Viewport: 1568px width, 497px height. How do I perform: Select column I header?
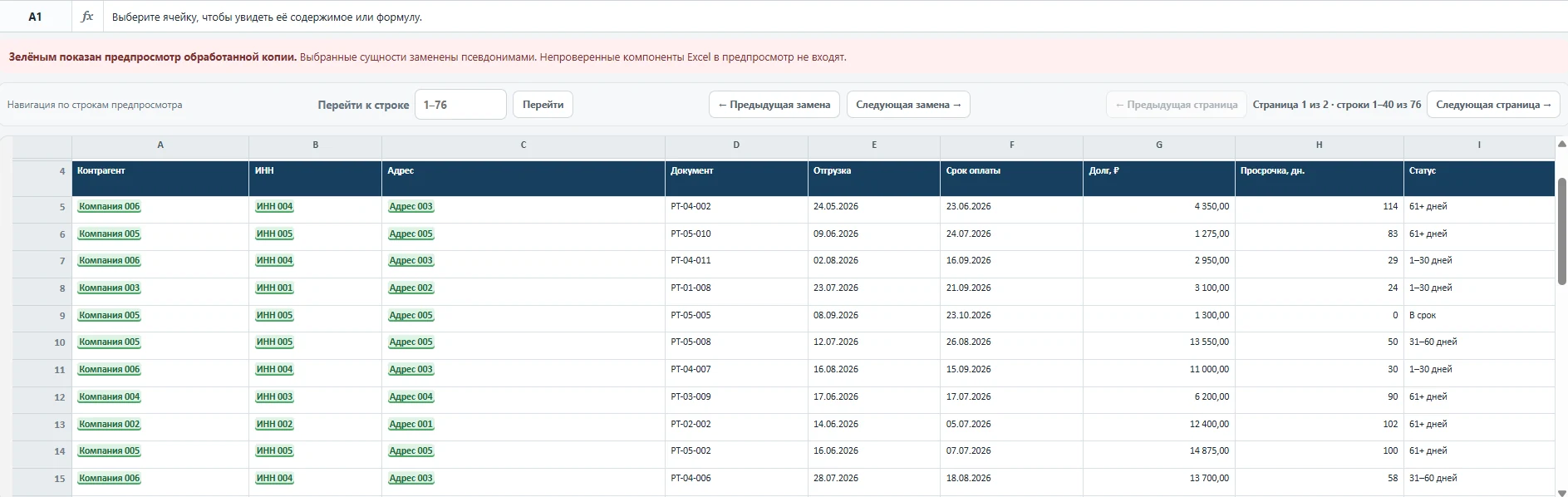[x=1479, y=145]
